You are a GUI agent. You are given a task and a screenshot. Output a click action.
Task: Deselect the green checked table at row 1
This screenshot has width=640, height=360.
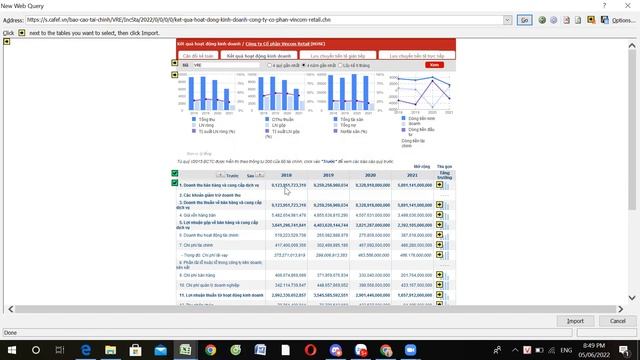tap(174, 183)
